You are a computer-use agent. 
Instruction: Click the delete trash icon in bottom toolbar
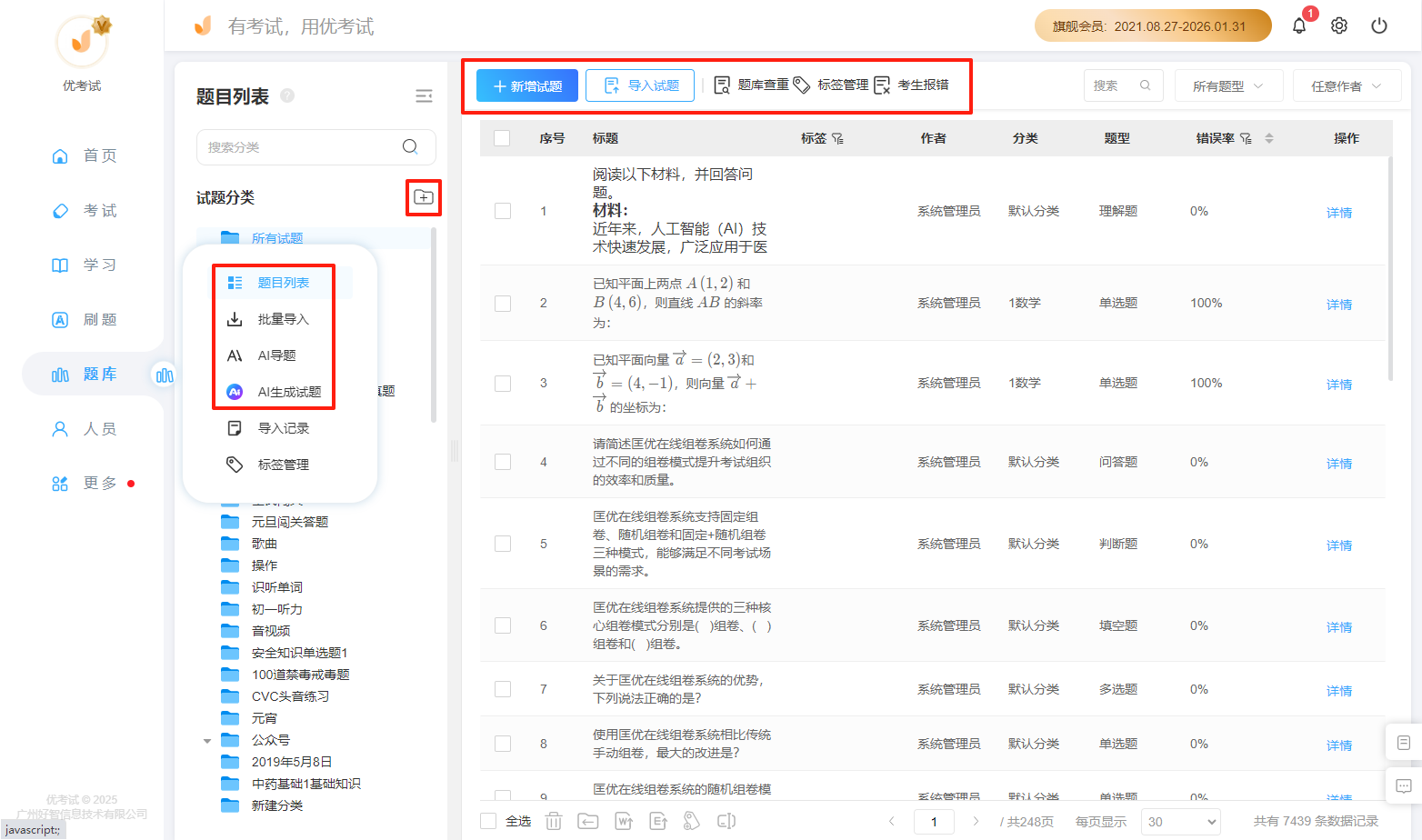pyautogui.click(x=554, y=821)
